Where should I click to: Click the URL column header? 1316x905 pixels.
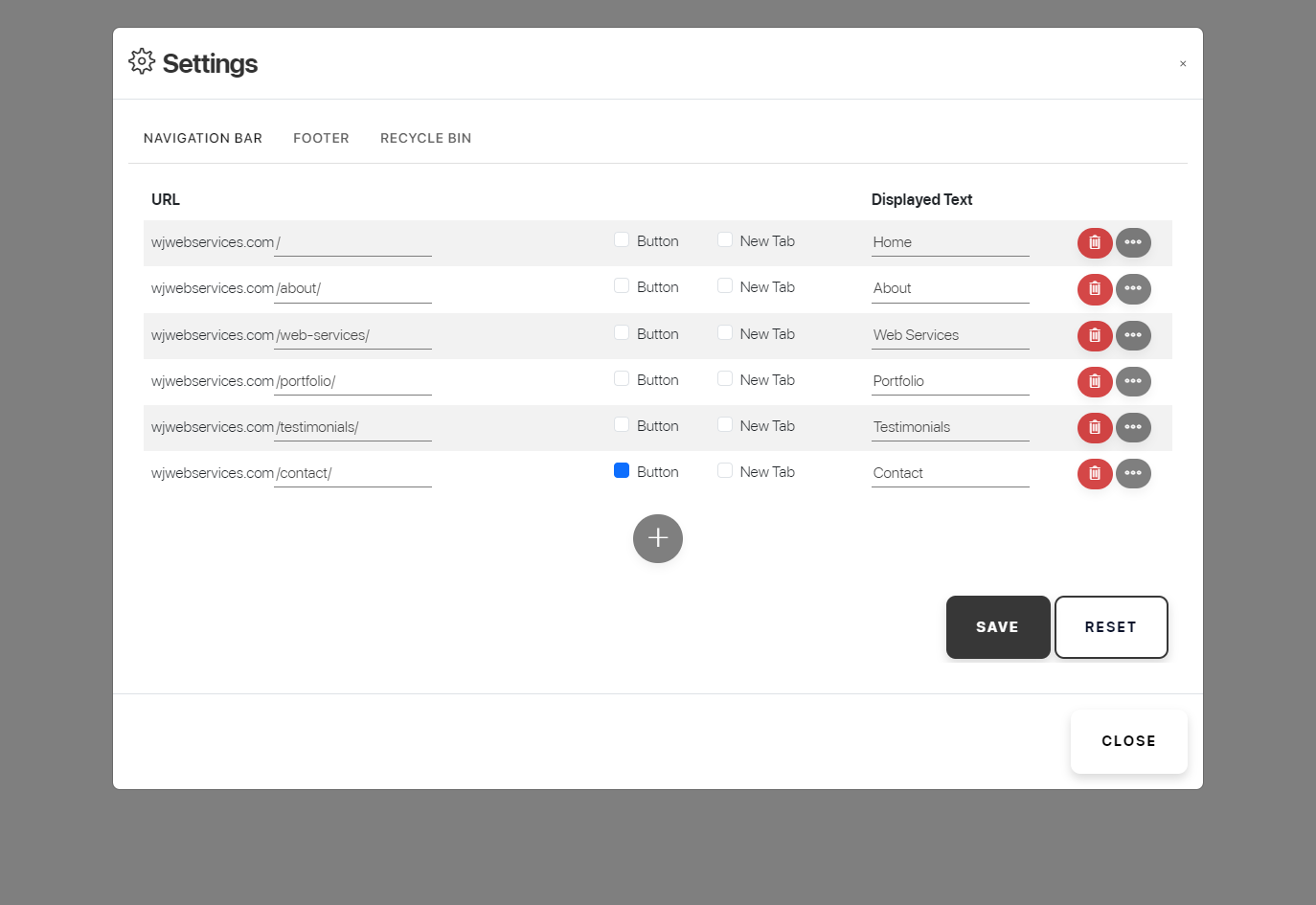[166, 199]
